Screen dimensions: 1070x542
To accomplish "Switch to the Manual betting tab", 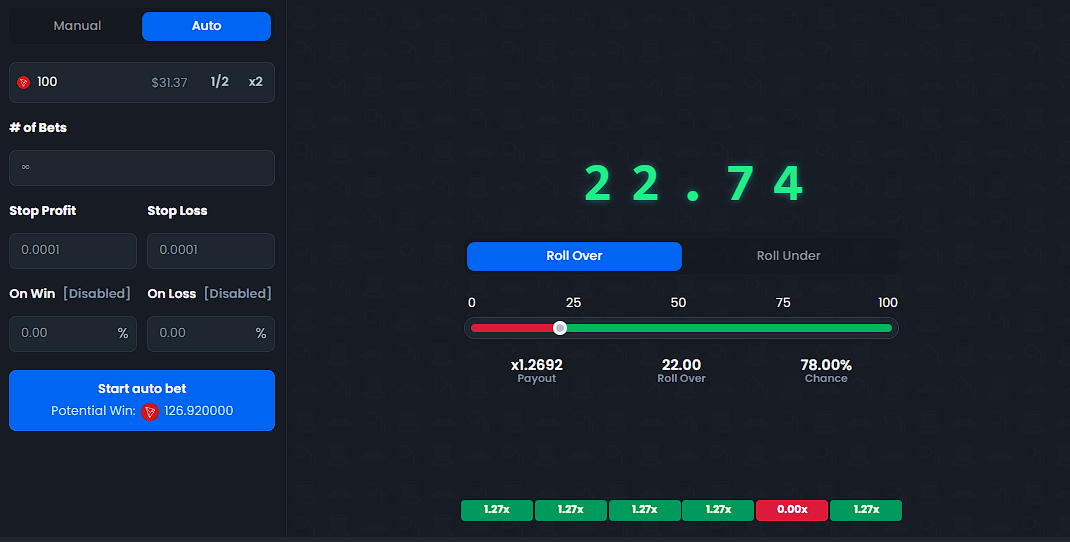I will (x=77, y=26).
